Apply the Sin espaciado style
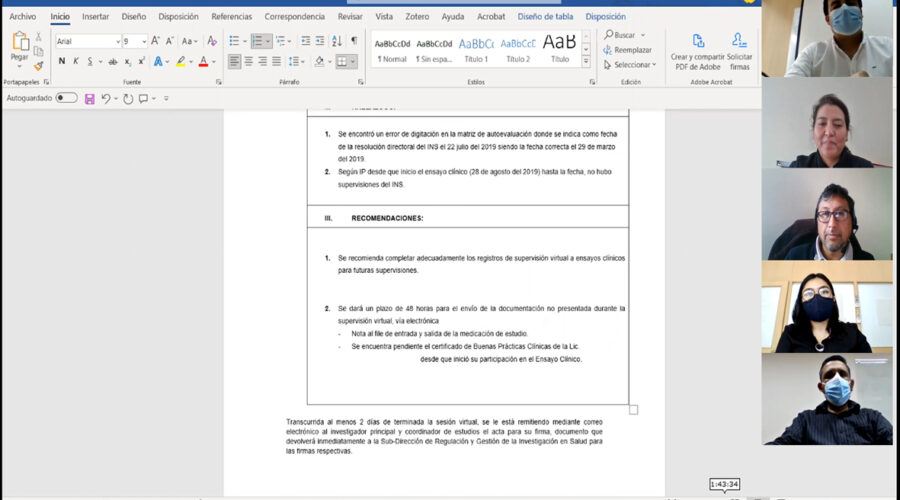This screenshot has width=900, height=500. (x=434, y=50)
